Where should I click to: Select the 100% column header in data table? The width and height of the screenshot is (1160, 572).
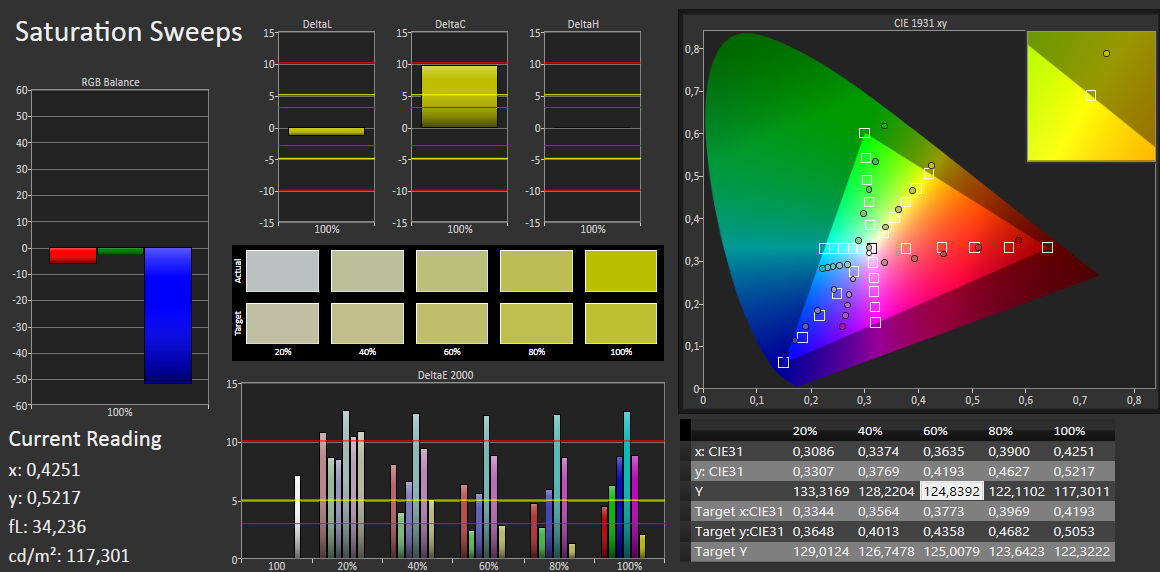[x=1069, y=431]
